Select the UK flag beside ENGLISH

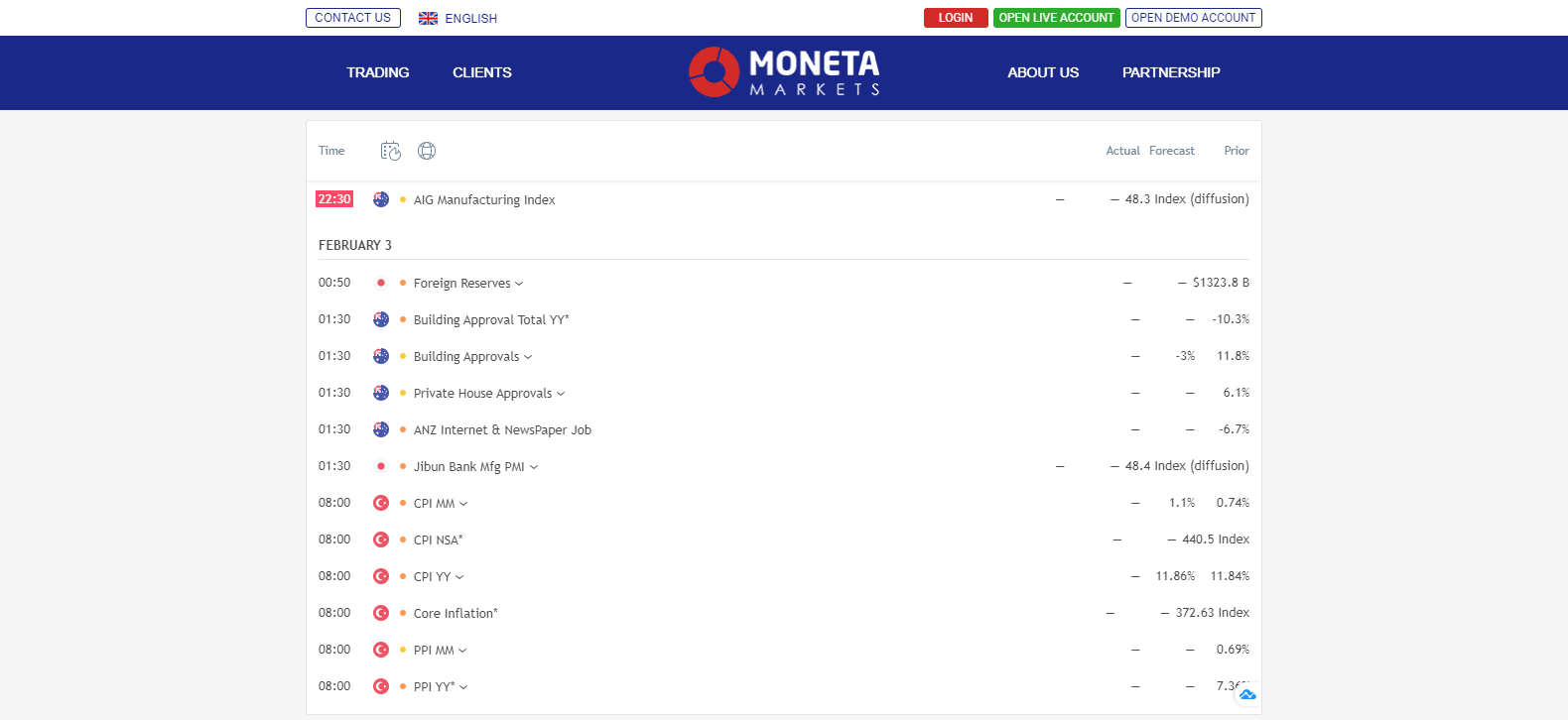pyautogui.click(x=427, y=17)
